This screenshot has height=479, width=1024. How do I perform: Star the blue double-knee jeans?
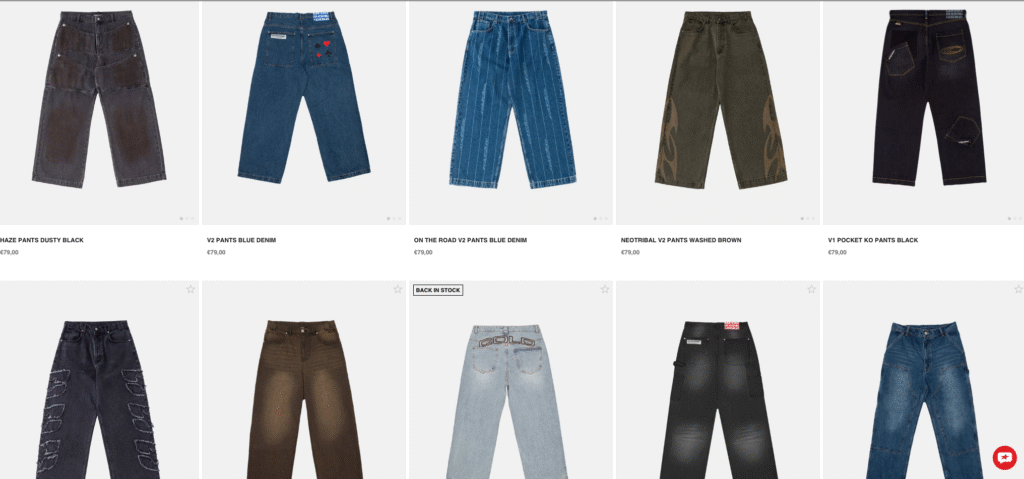point(1018,289)
